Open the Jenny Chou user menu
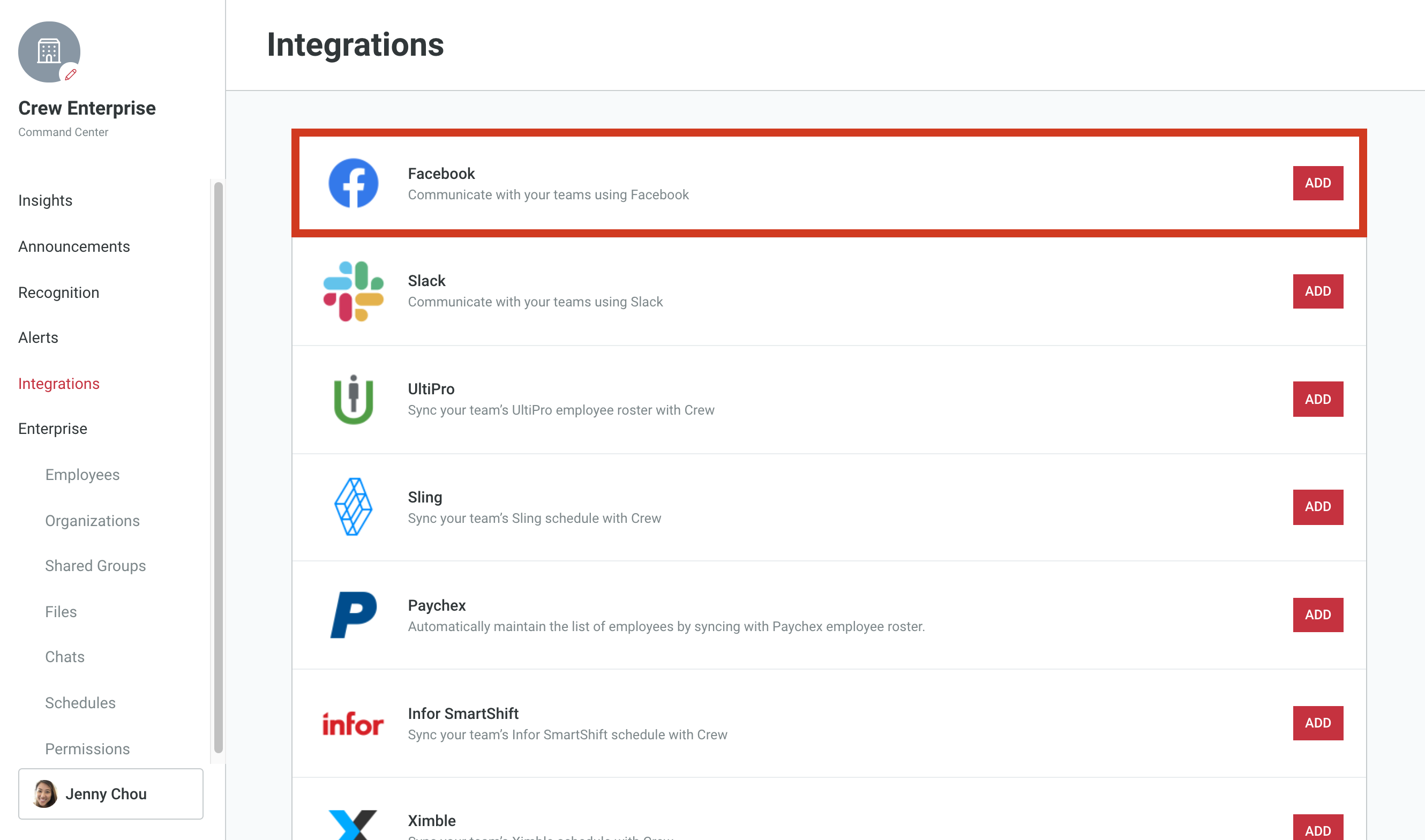The height and width of the screenshot is (840, 1425). [x=111, y=793]
